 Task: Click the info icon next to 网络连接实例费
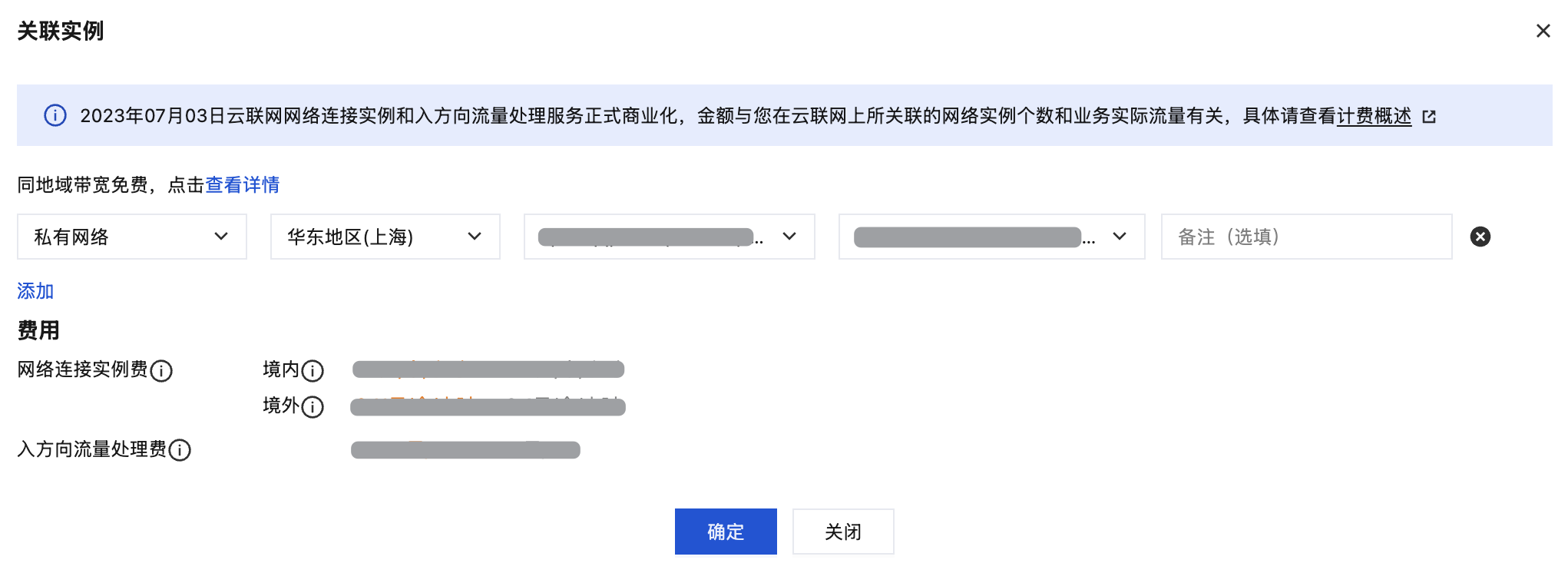click(x=161, y=371)
